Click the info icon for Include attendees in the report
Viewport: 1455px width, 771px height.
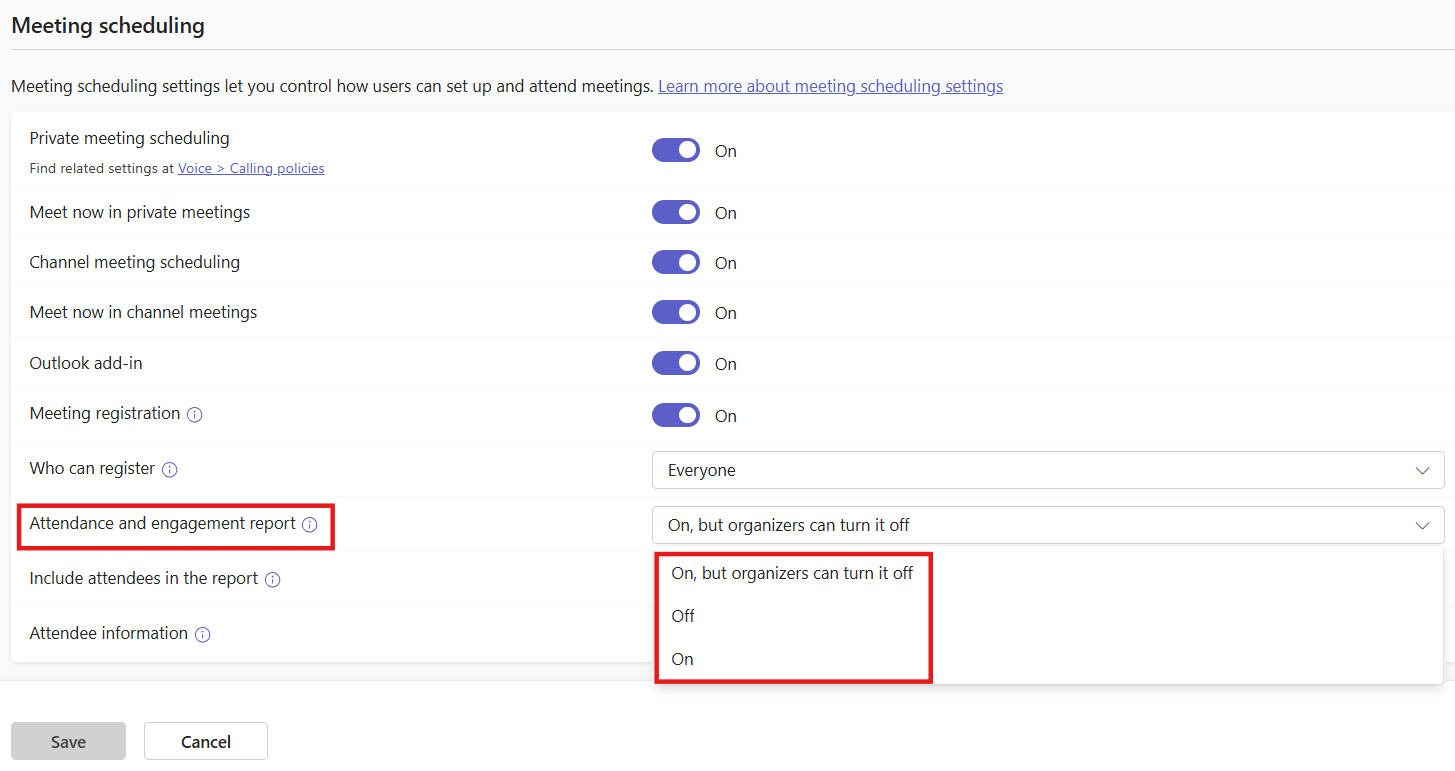272,578
